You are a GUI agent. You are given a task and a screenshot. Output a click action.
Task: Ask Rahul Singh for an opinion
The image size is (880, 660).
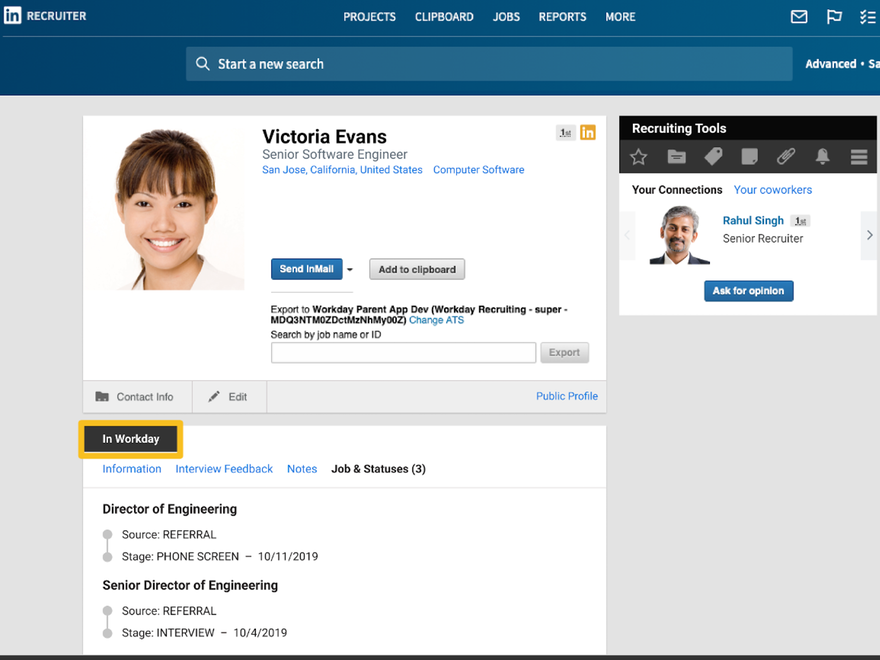point(748,290)
